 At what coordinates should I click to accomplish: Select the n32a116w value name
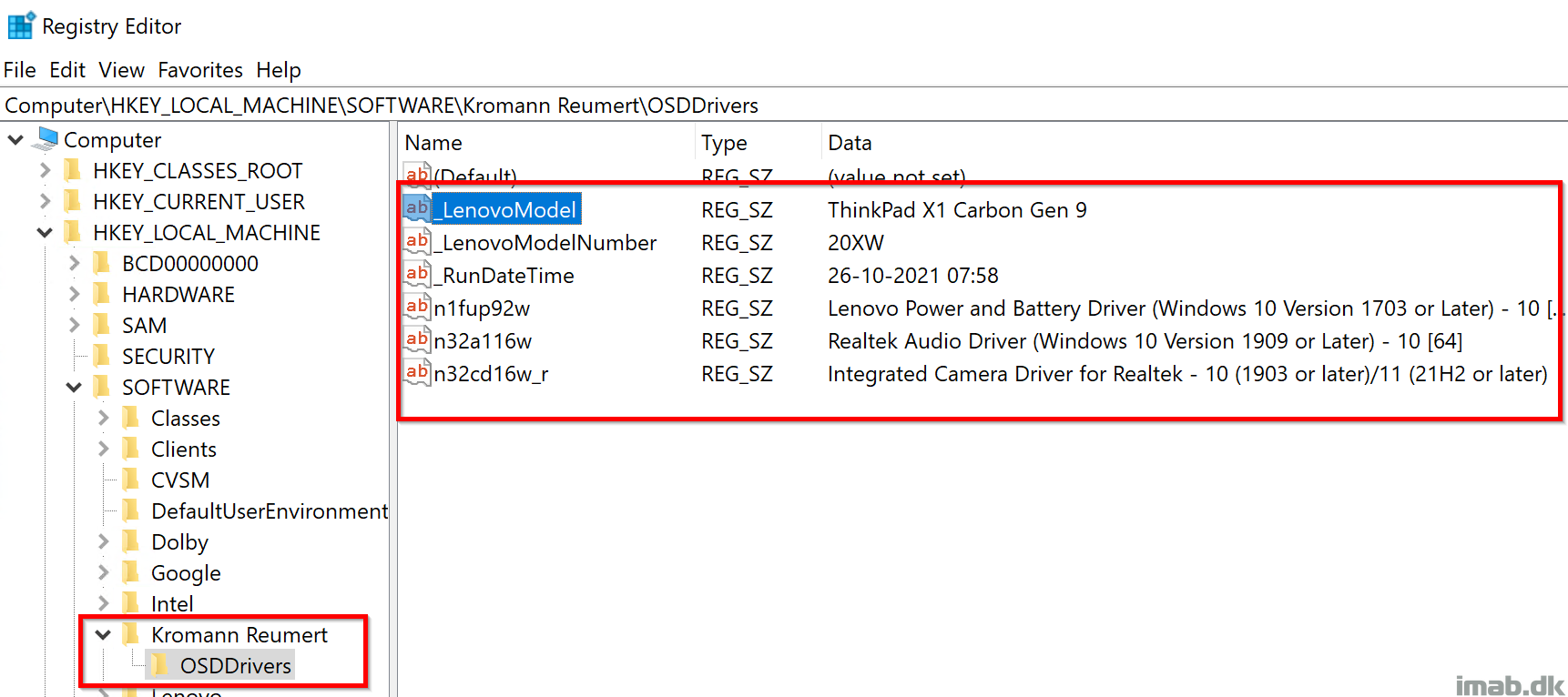click(483, 341)
